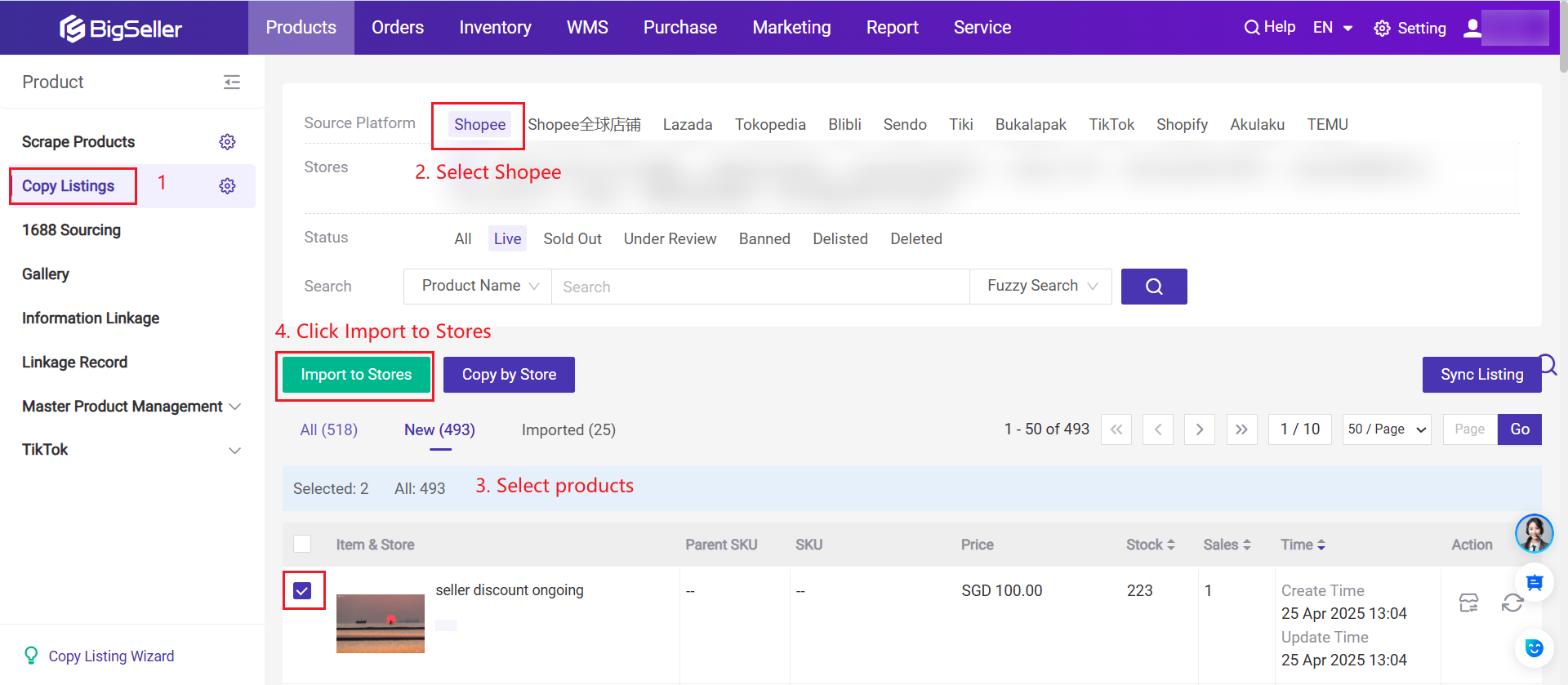Open the Inventory top menu
Screen dimensions: 1568x685
[x=495, y=28]
